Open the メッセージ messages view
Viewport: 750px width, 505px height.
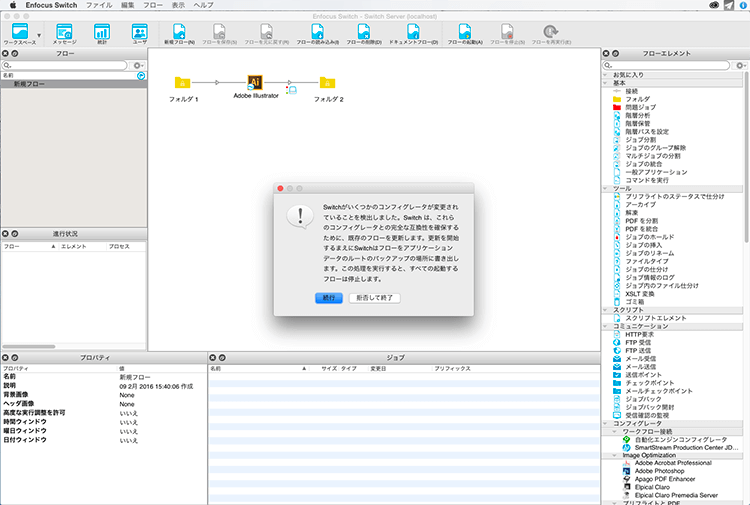64,33
